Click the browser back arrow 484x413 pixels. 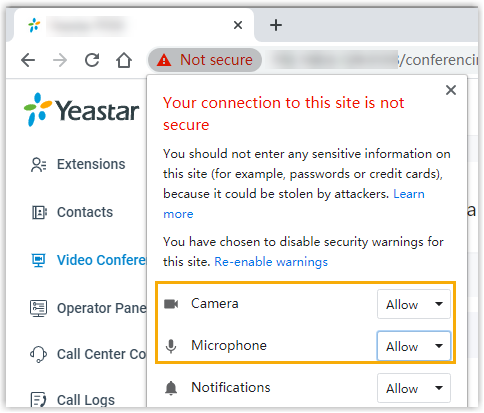point(28,60)
